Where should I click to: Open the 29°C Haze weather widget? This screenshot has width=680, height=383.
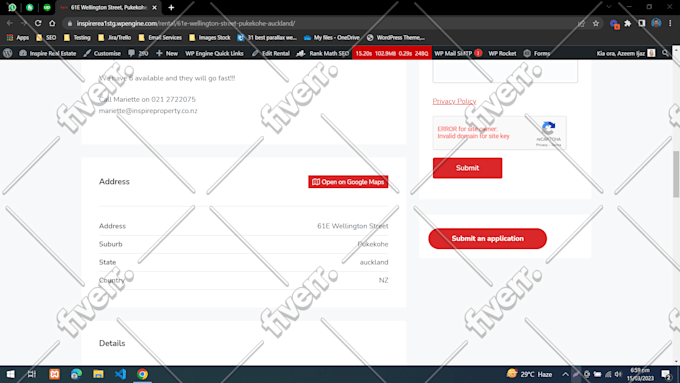(530, 374)
